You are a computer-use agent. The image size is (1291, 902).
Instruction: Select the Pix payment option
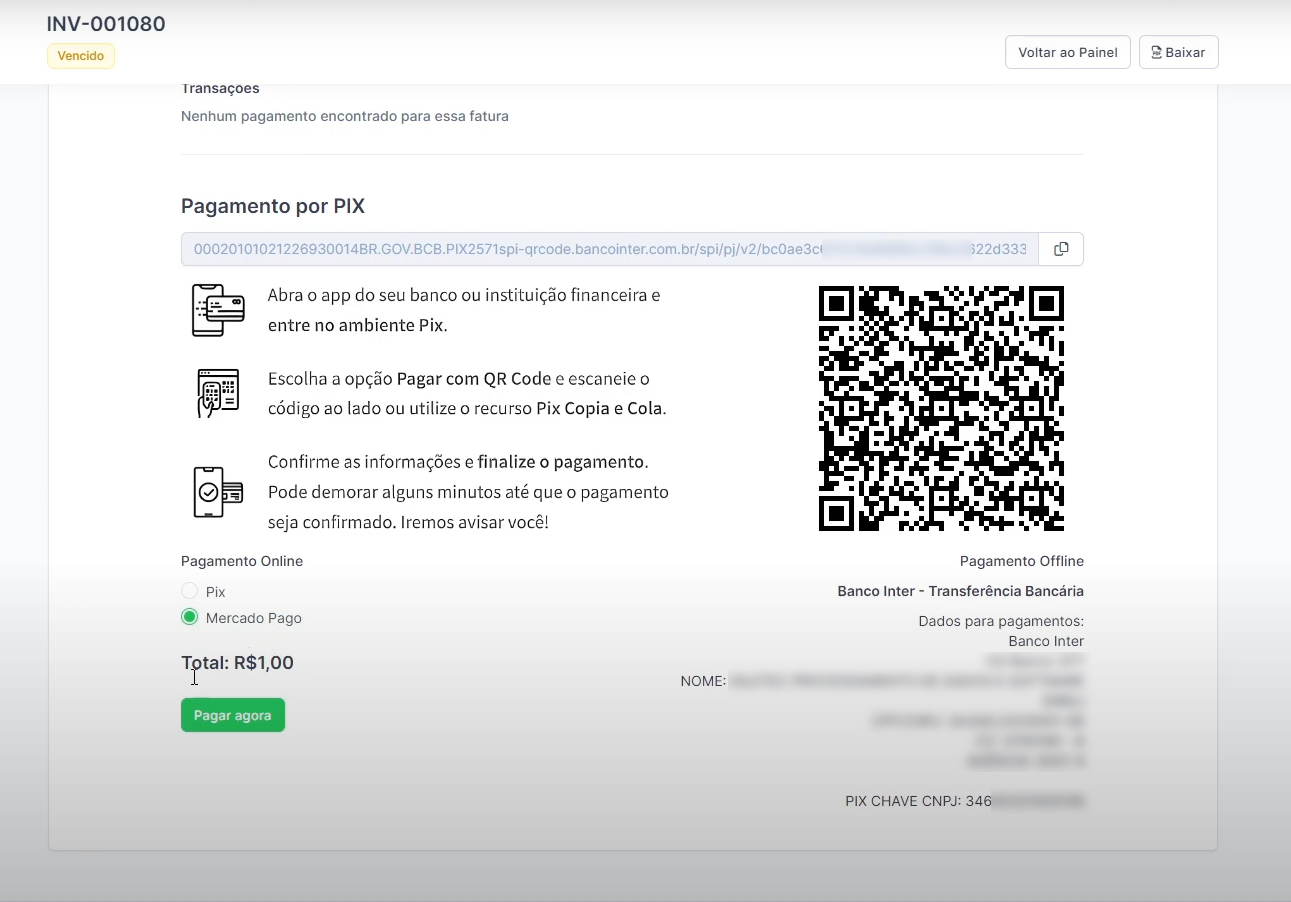click(x=189, y=591)
